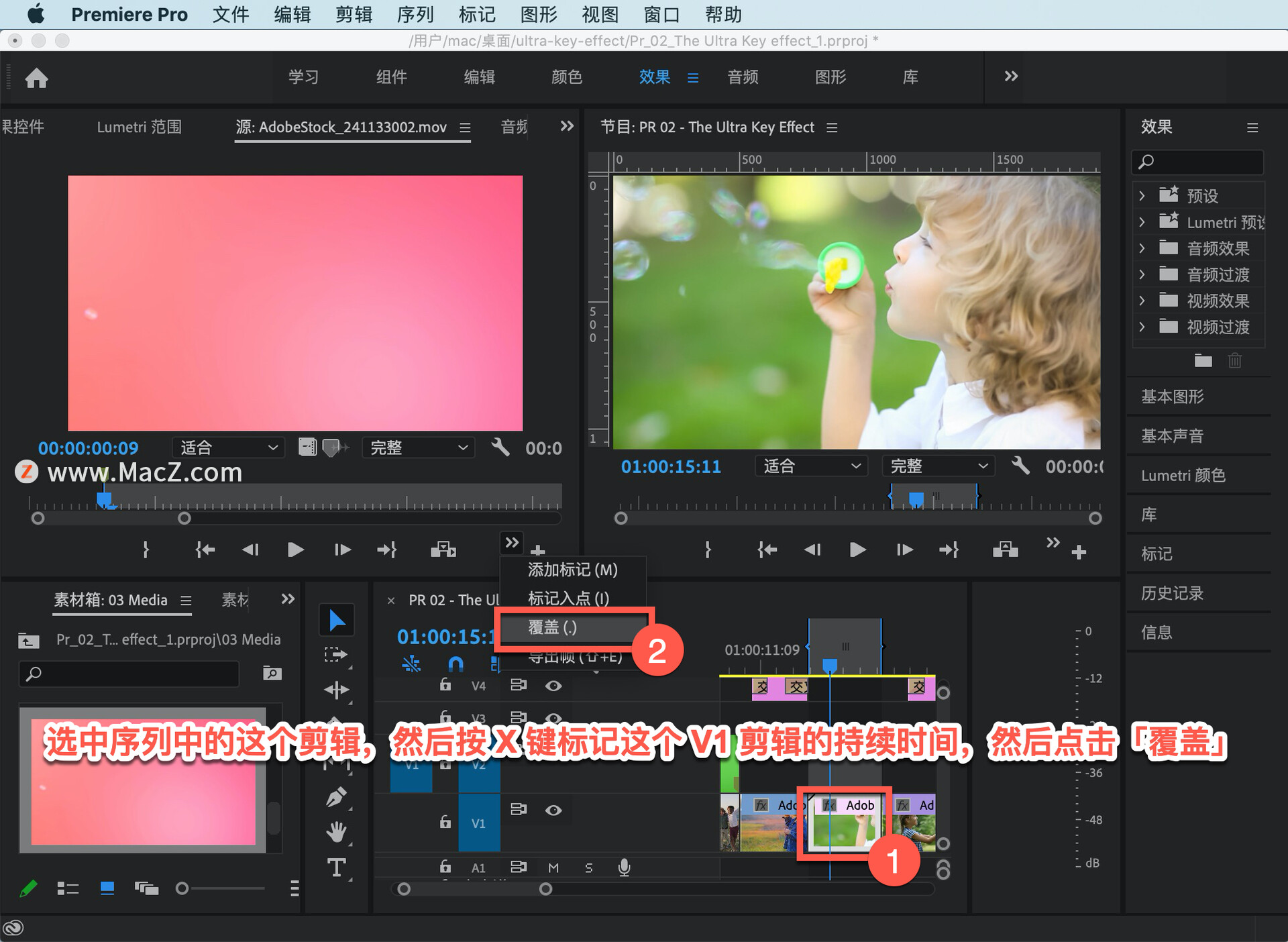Select the Track Select Forward tool

[336, 655]
